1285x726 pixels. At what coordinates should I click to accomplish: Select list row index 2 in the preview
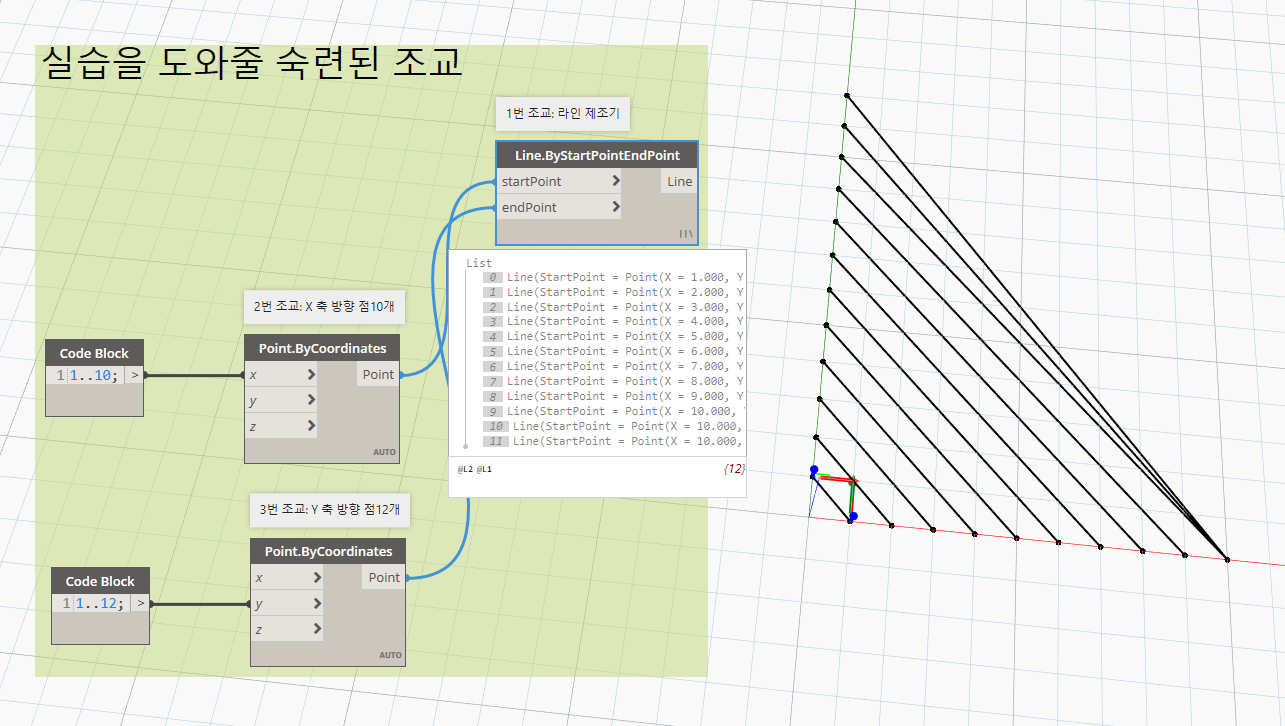(x=614, y=307)
